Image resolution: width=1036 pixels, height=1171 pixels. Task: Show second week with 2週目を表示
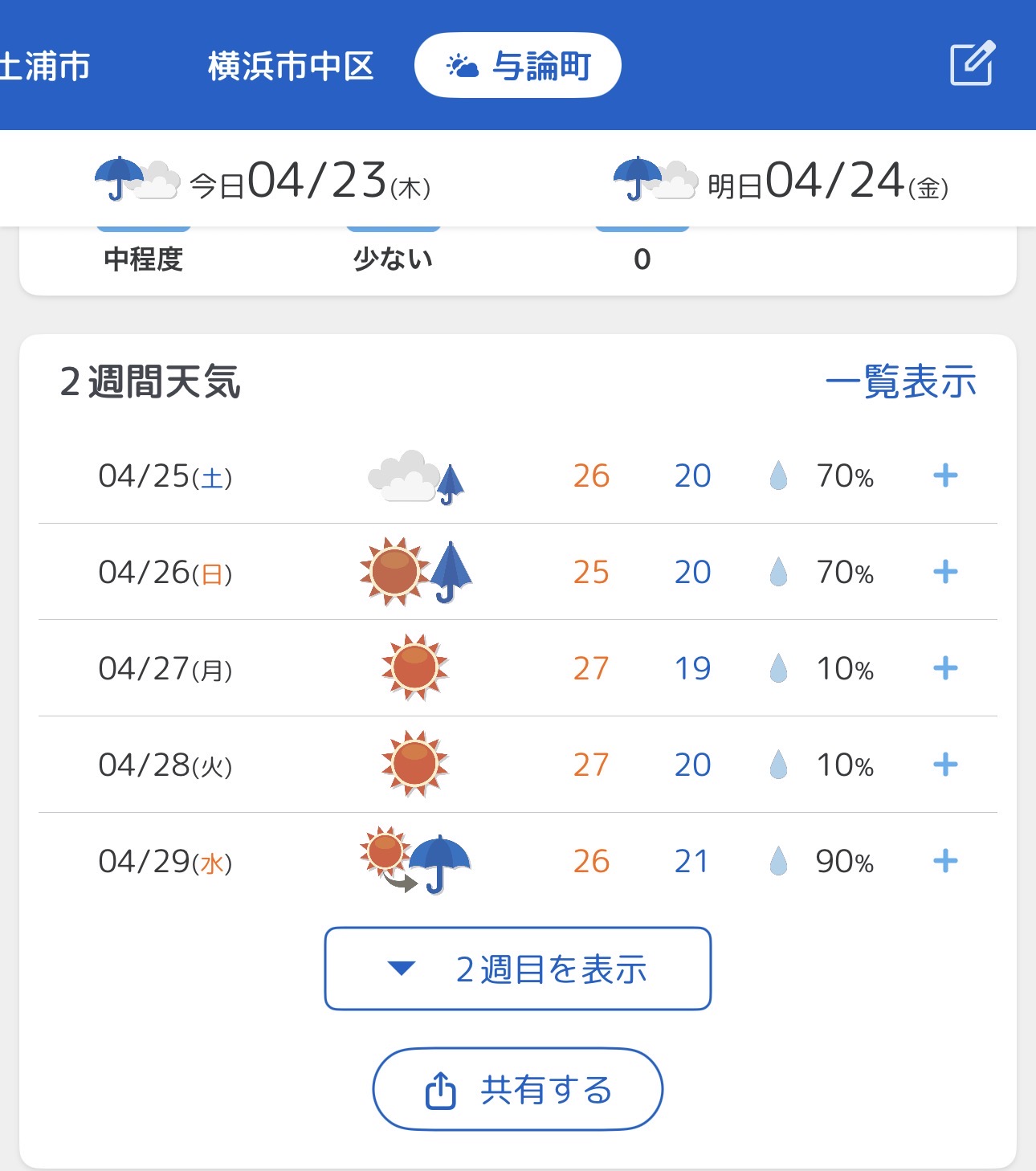pos(518,969)
